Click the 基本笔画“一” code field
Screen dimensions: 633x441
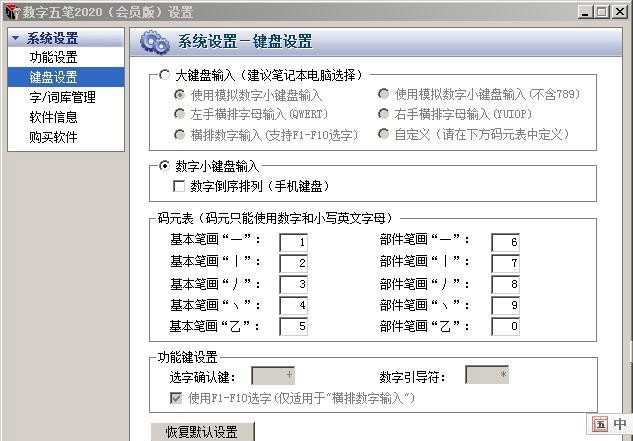coord(293,242)
